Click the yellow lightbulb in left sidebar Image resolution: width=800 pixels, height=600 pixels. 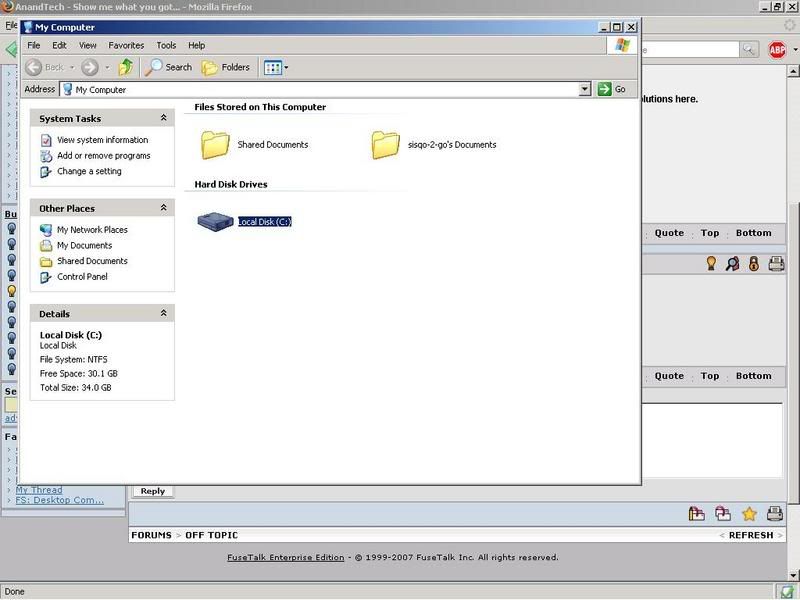[11, 291]
